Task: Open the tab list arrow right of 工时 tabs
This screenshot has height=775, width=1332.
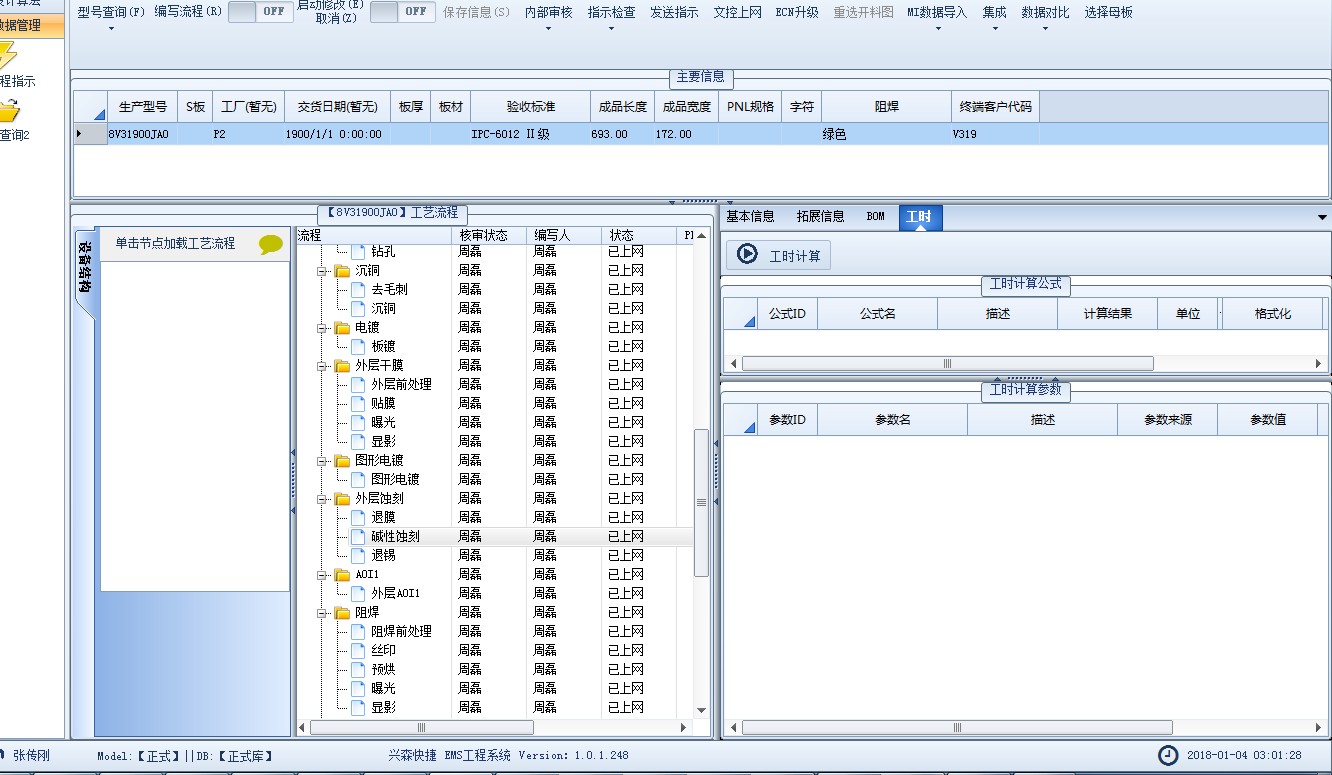Action: [1322, 218]
